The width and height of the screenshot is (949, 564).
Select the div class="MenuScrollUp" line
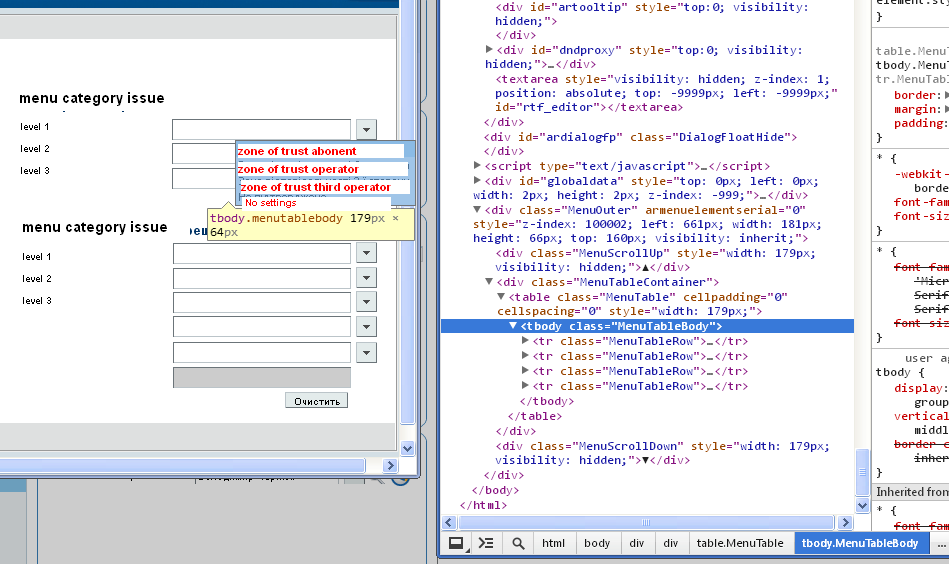(655, 260)
